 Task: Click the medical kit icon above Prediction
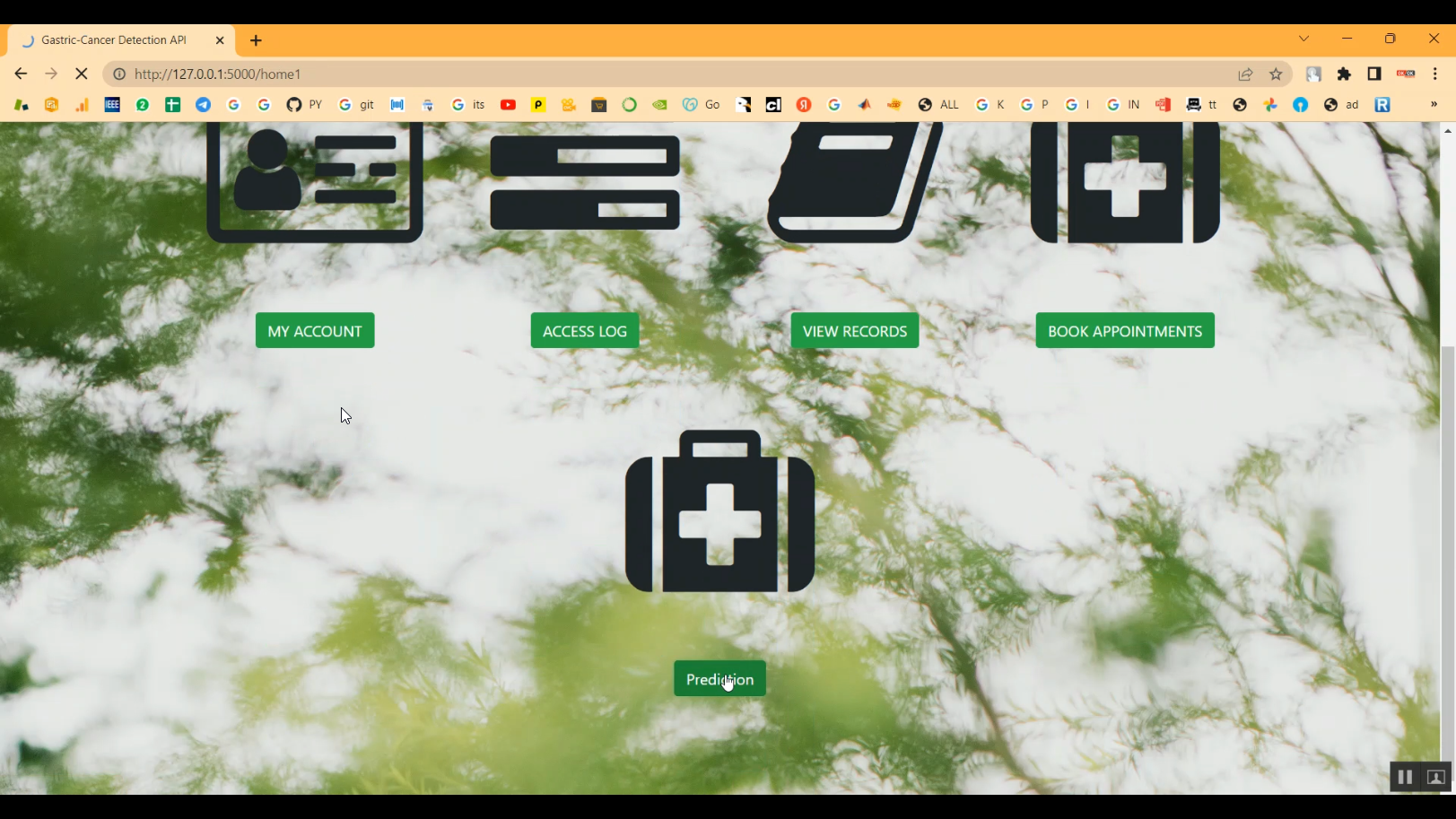tap(720, 511)
